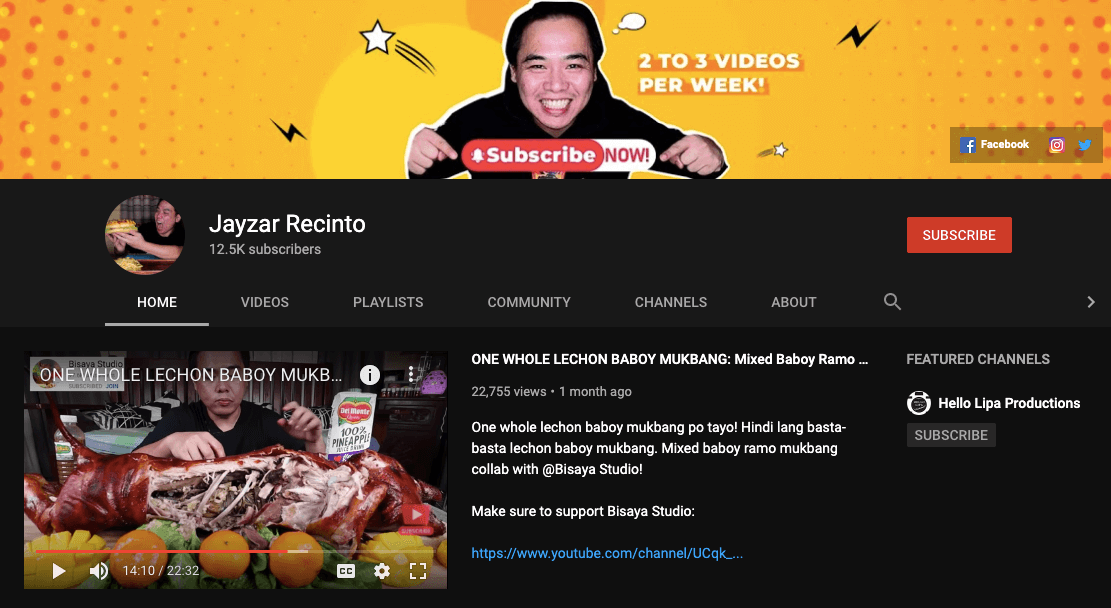The width and height of the screenshot is (1111, 608).
Task: Open the Instagram icon in the banner
Action: click(1056, 145)
